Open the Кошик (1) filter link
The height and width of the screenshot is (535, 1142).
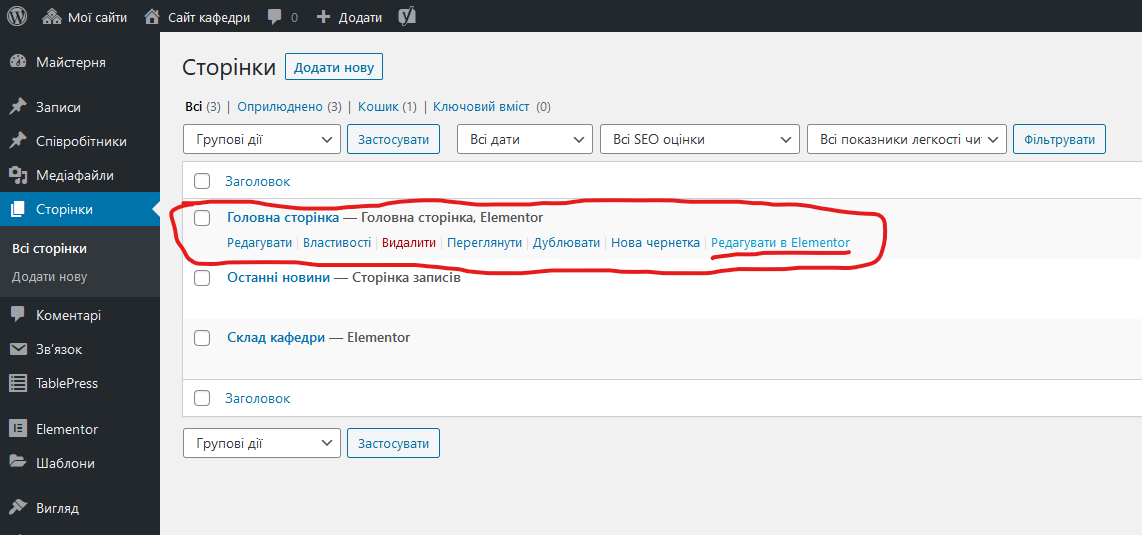387,107
